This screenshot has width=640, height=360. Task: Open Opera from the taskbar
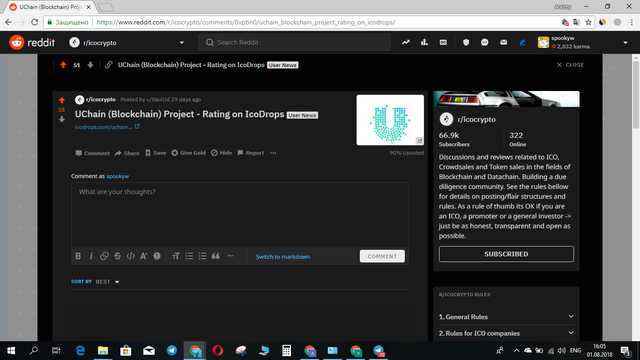point(218,351)
